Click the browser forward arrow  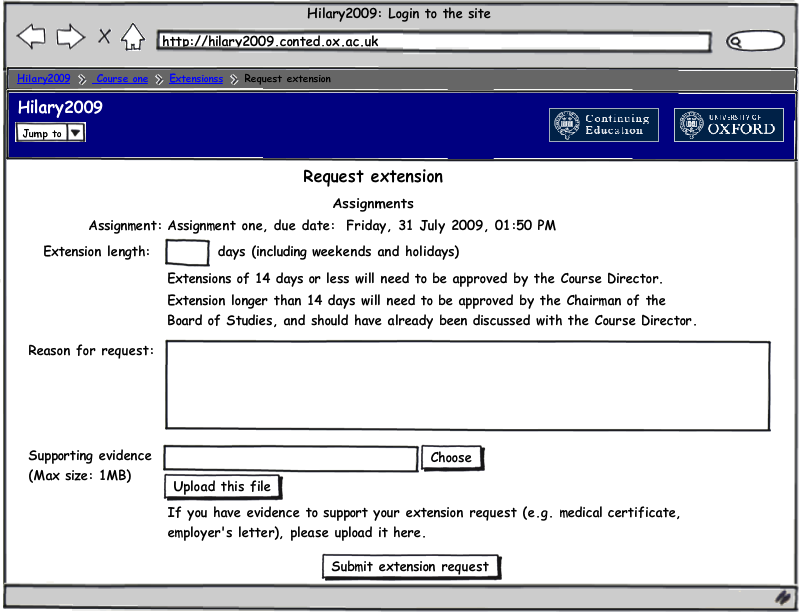pyautogui.click(x=70, y=38)
